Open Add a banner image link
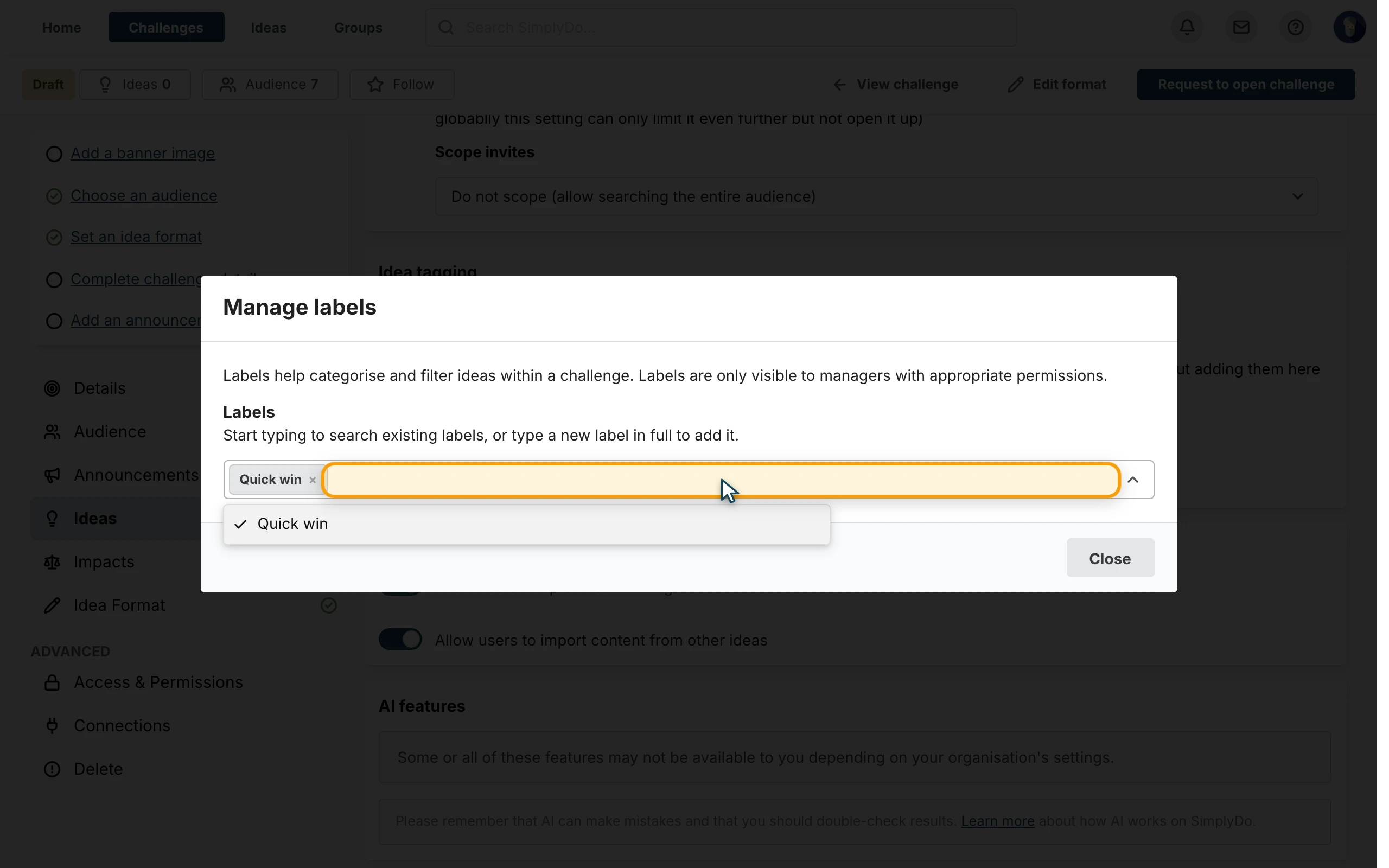1389x868 pixels. pyautogui.click(x=142, y=154)
